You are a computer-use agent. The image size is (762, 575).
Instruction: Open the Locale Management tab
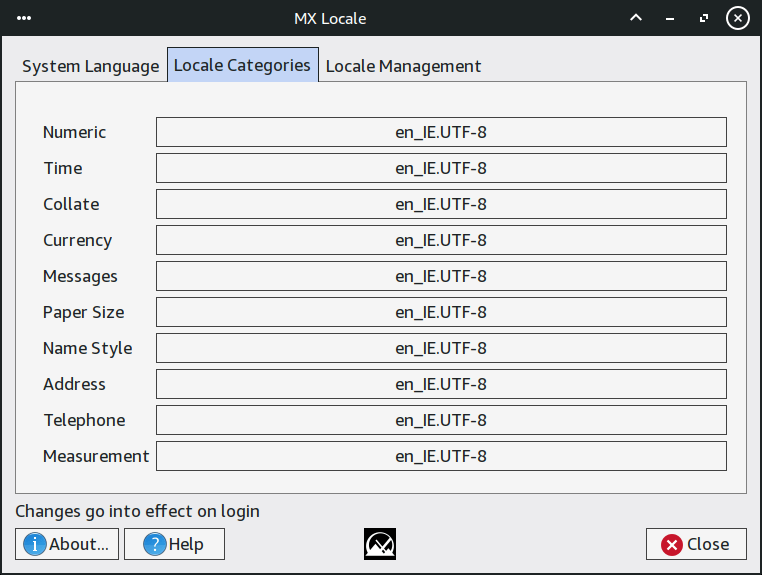[403, 66]
